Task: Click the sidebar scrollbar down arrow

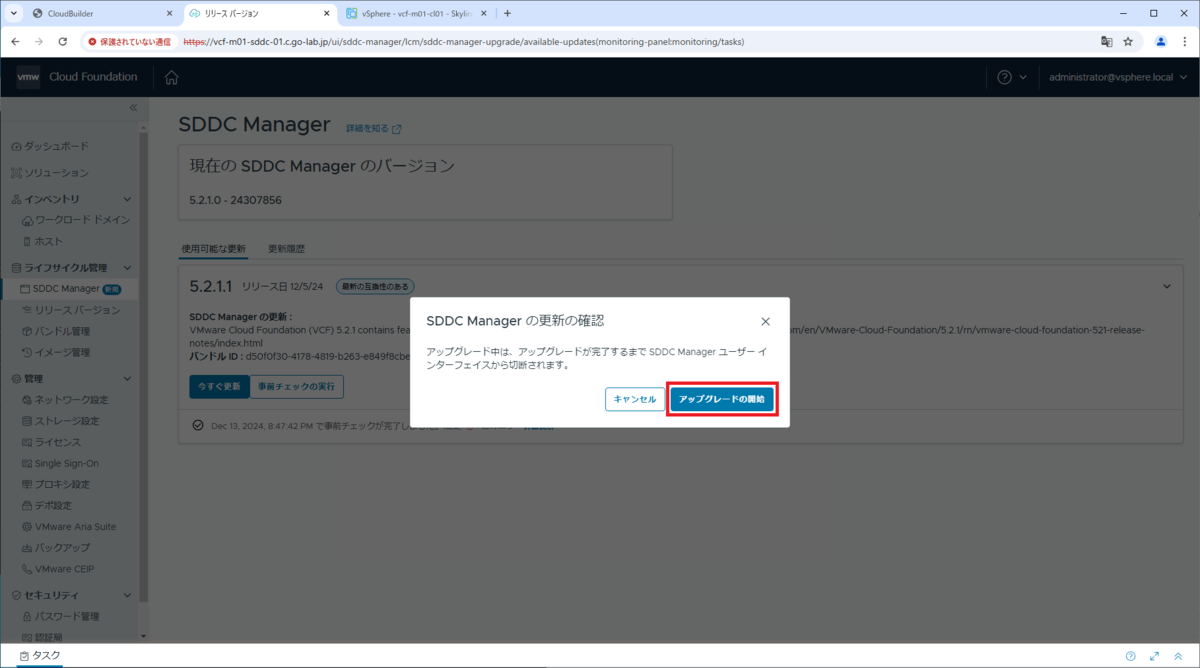Action: point(143,636)
